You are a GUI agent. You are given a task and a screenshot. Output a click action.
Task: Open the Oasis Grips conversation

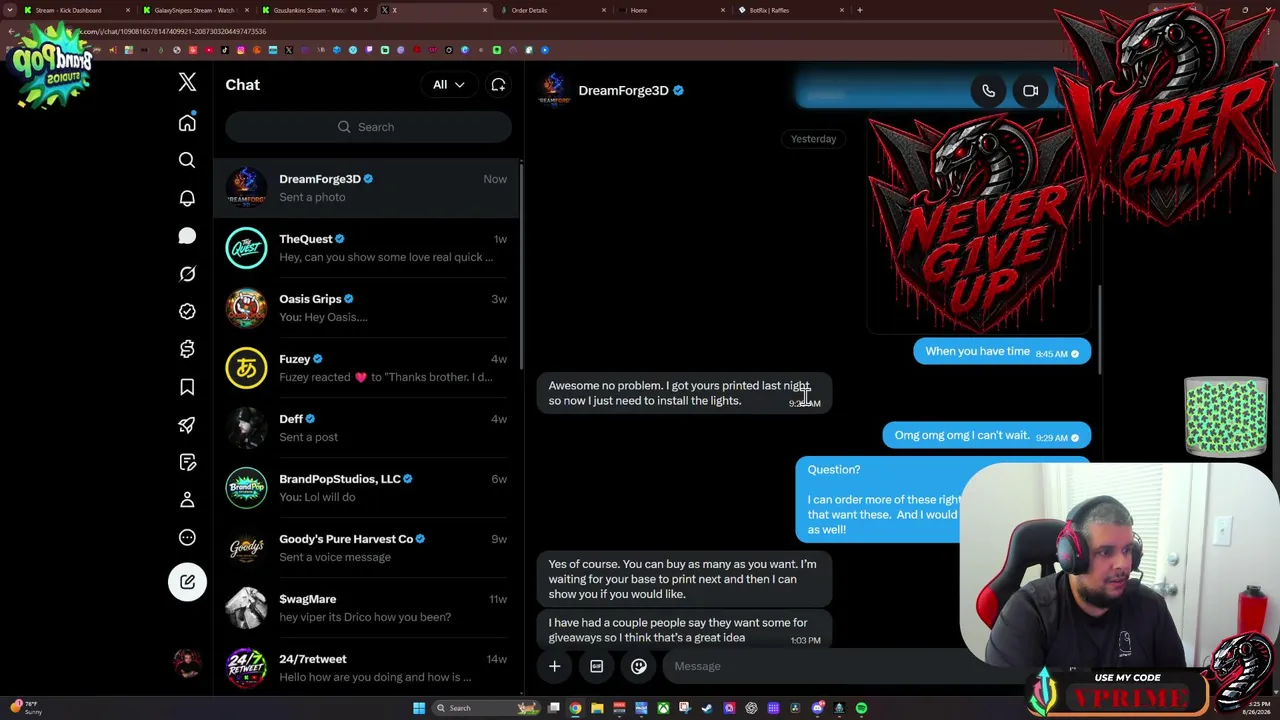(368, 308)
